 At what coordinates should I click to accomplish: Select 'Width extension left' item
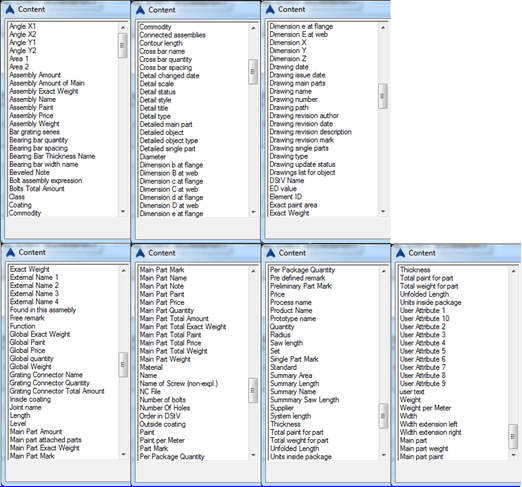(x=429, y=424)
